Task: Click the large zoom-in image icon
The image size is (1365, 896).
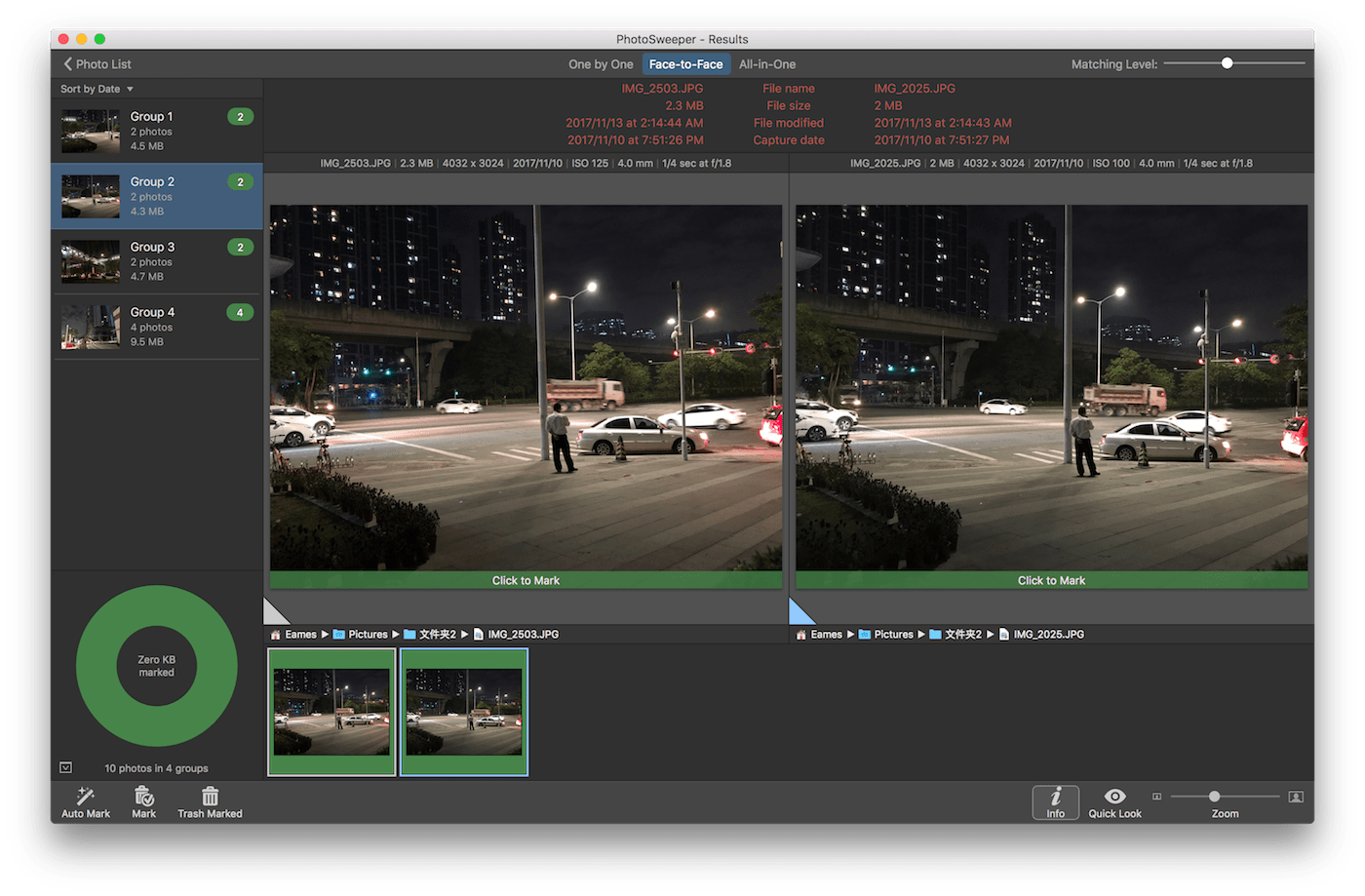Action: click(1296, 797)
